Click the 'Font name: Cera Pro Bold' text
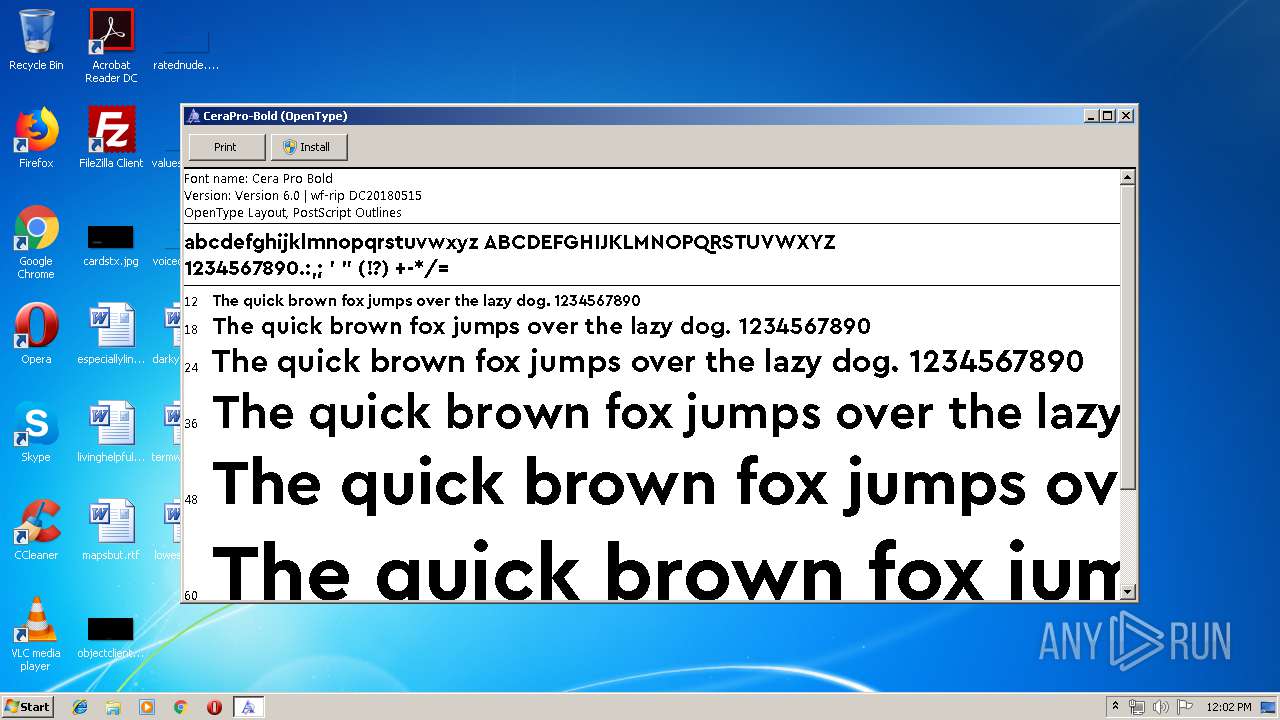Screen dimensions: 1280x720 pos(259,179)
